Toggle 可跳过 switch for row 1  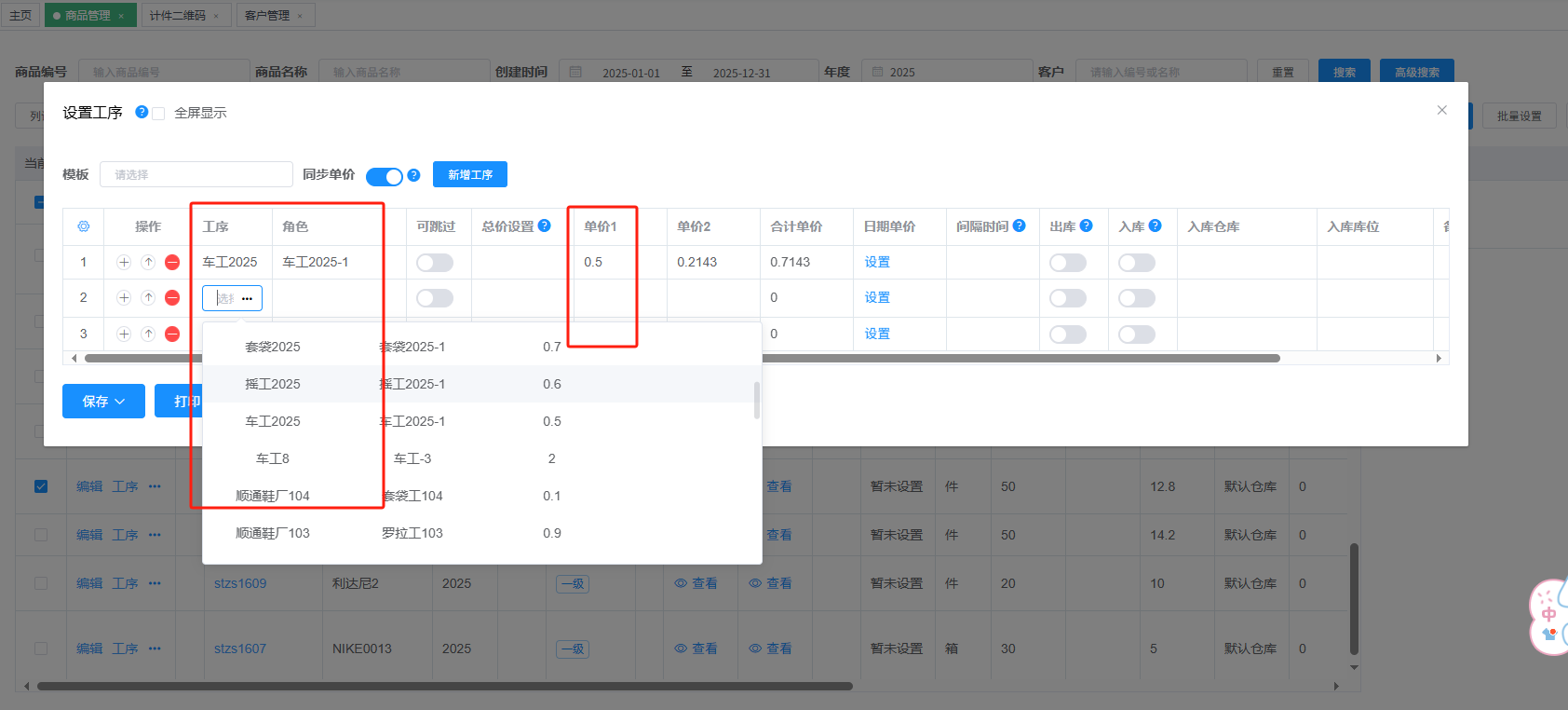pos(435,263)
